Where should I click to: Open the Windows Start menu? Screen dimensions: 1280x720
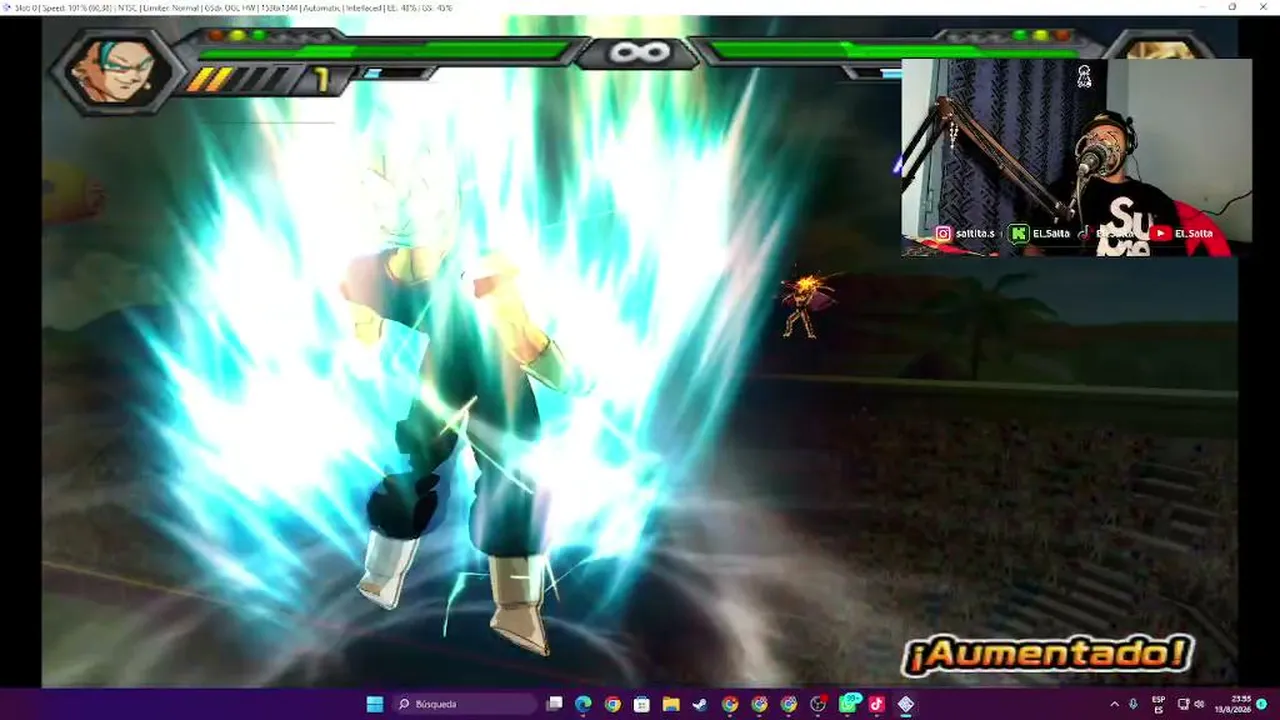point(375,704)
